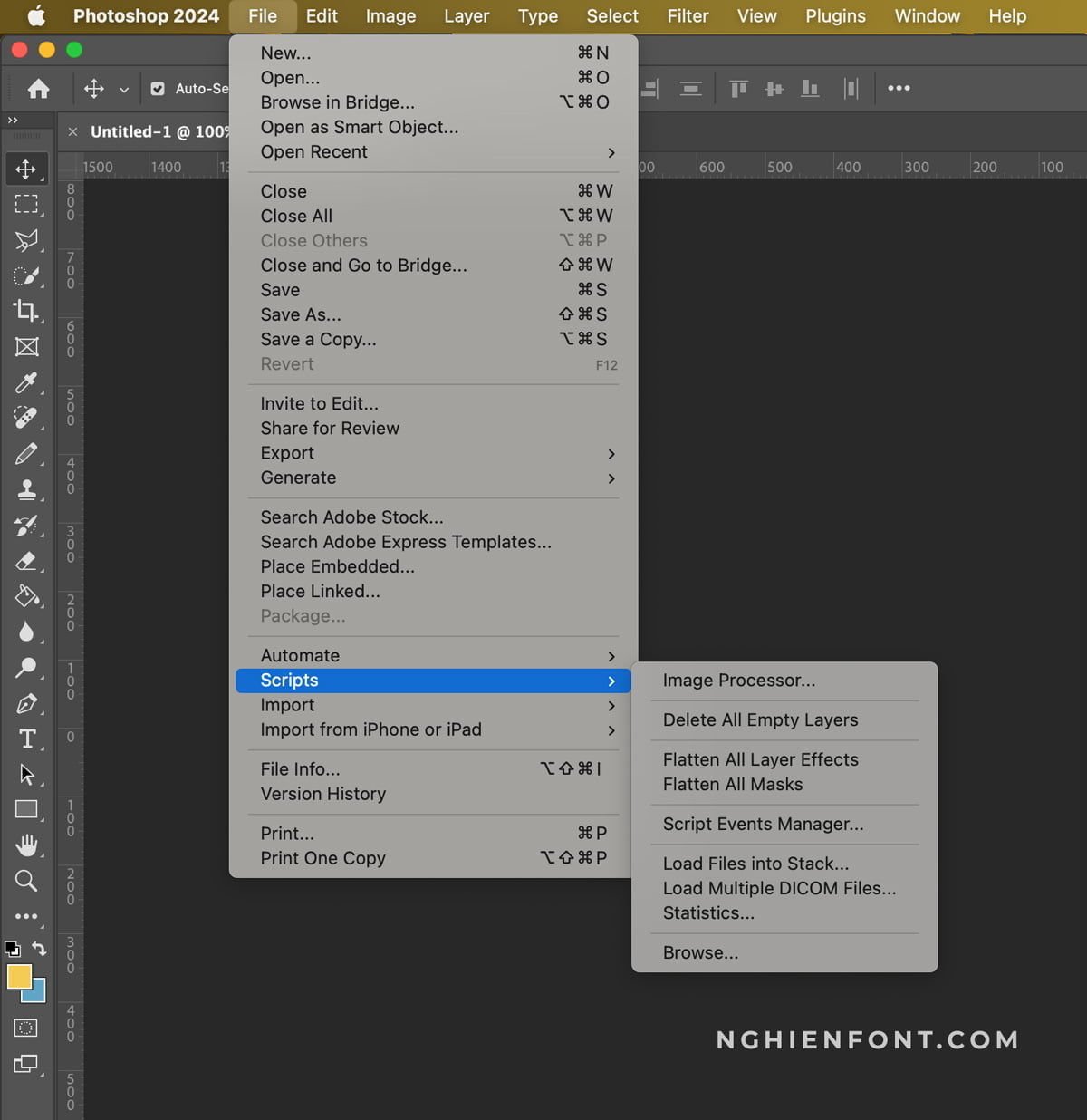
Task: Select the Pencil tool
Action: coord(26,453)
